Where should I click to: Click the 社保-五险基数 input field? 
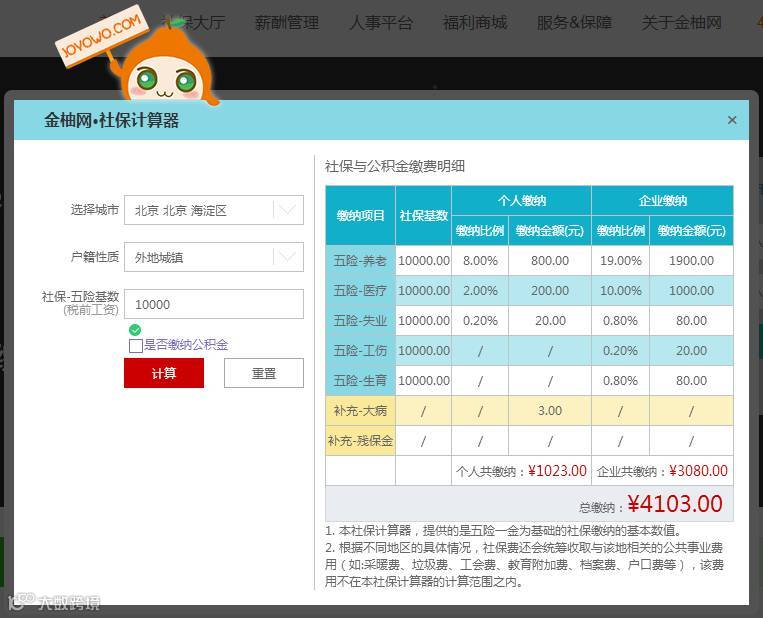click(214, 304)
